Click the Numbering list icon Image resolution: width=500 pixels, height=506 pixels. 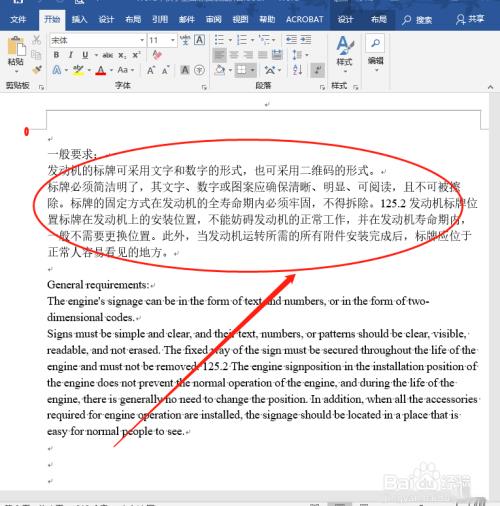point(242,40)
